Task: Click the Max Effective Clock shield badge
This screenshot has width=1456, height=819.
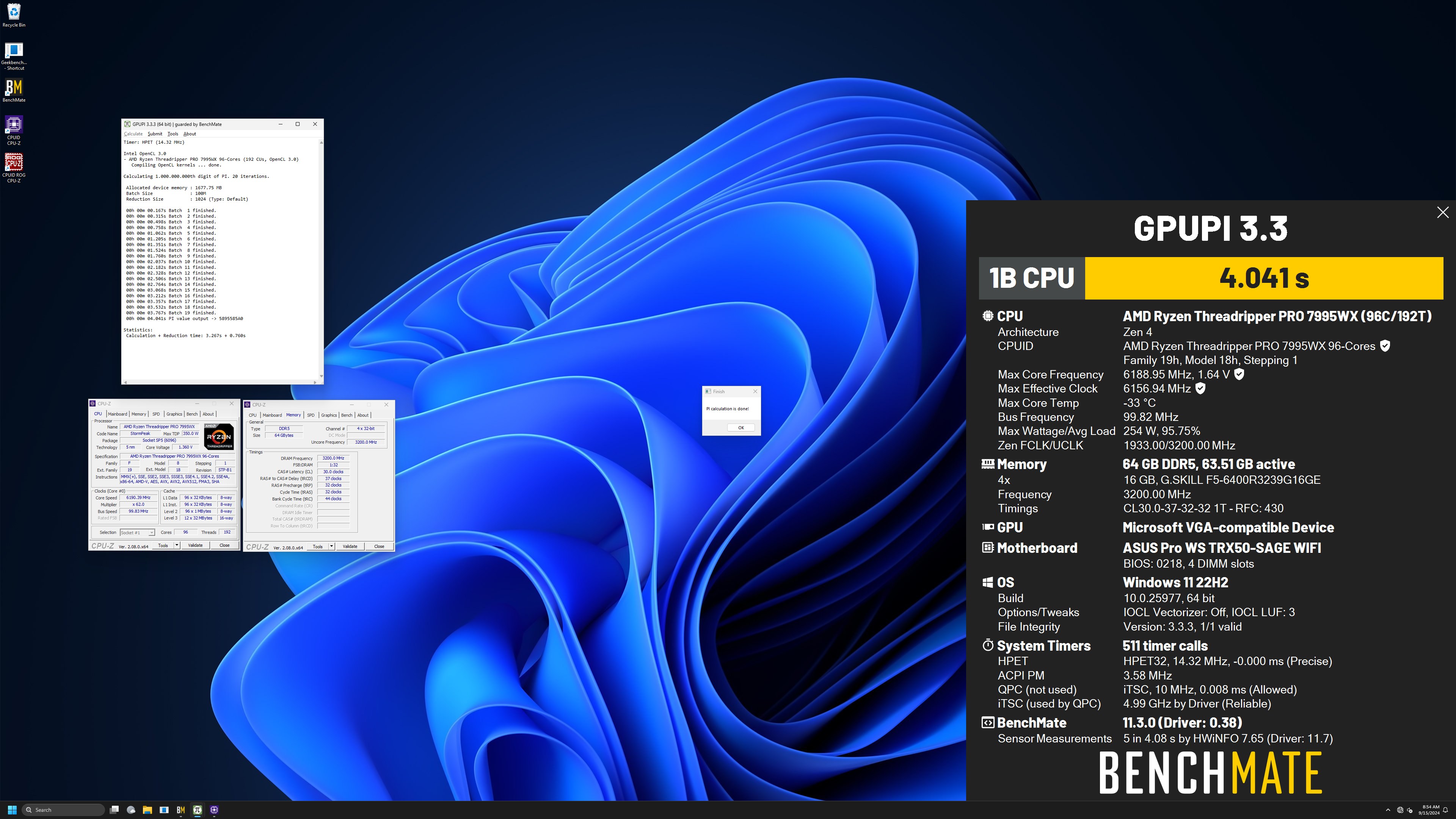Action: pyautogui.click(x=1200, y=388)
